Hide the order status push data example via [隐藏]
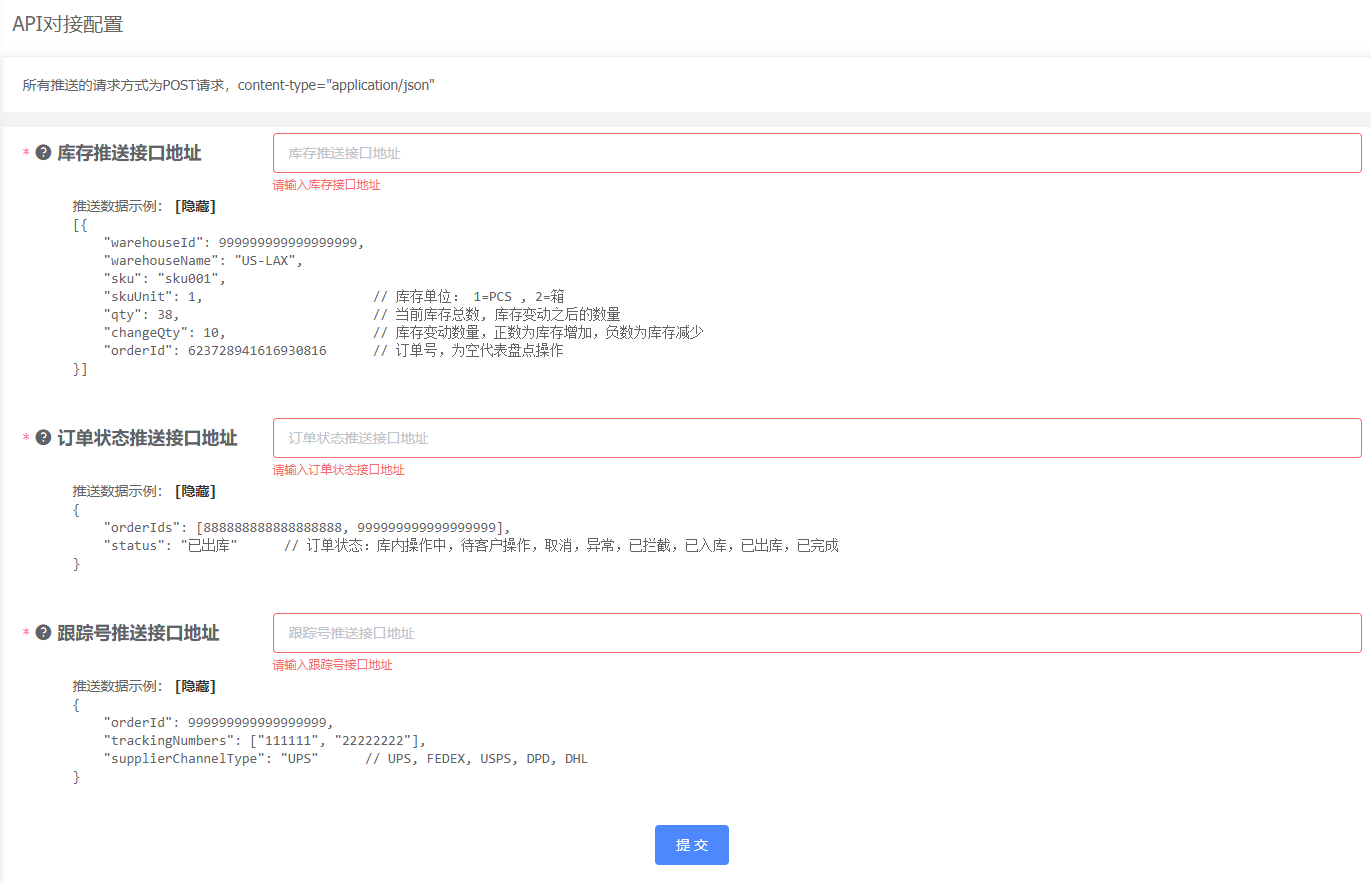The height and width of the screenshot is (883, 1371). pos(195,492)
